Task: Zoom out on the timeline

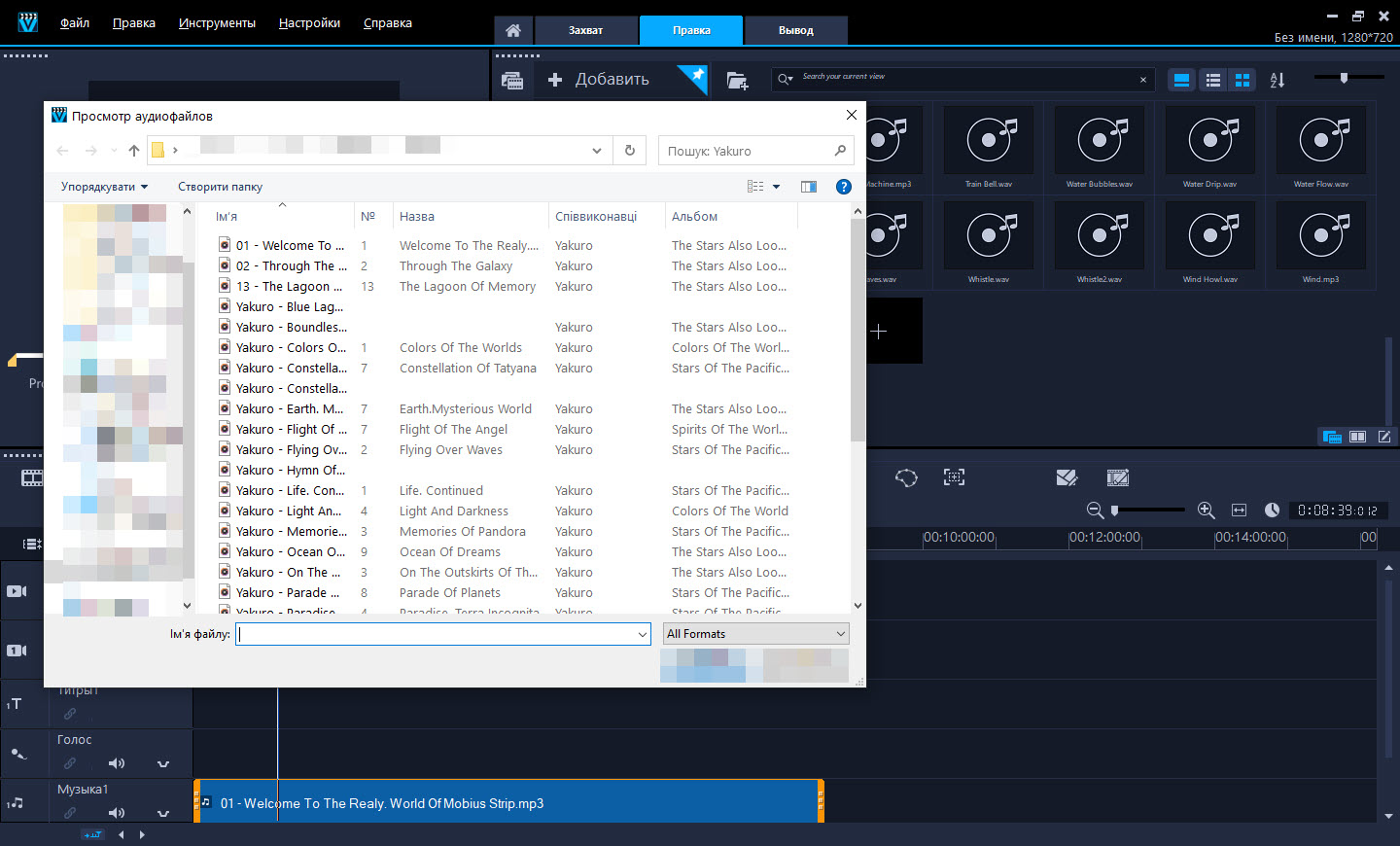Action: click(1095, 511)
